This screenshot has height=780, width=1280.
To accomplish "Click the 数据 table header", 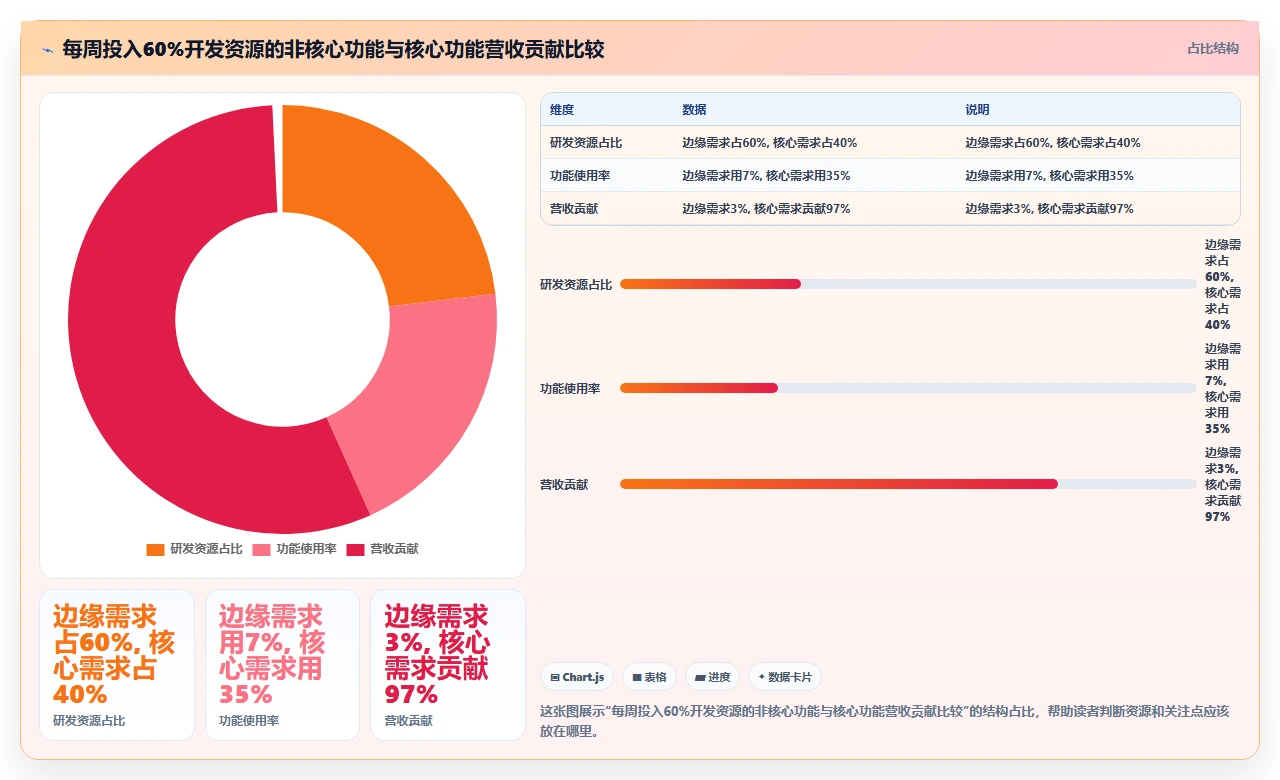I will click(694, 110).
